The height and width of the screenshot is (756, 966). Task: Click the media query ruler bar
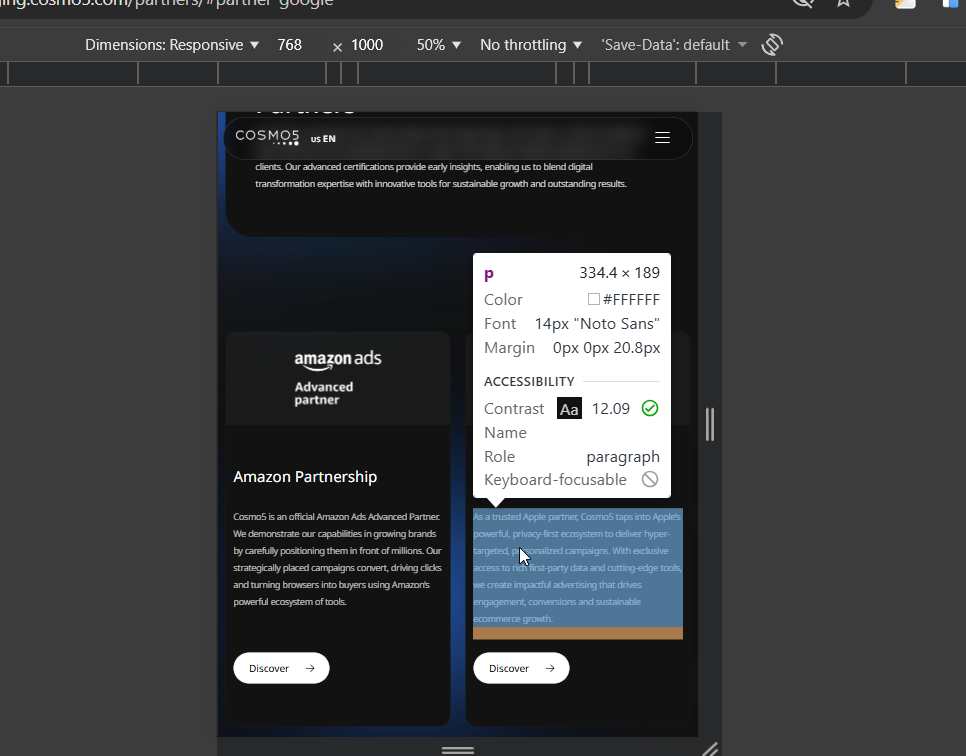coord(483,73)
